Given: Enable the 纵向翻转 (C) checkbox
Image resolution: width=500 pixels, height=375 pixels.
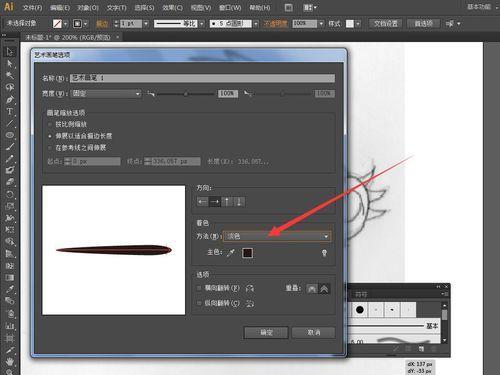Looking at the screenshot, I should (199, 303).
